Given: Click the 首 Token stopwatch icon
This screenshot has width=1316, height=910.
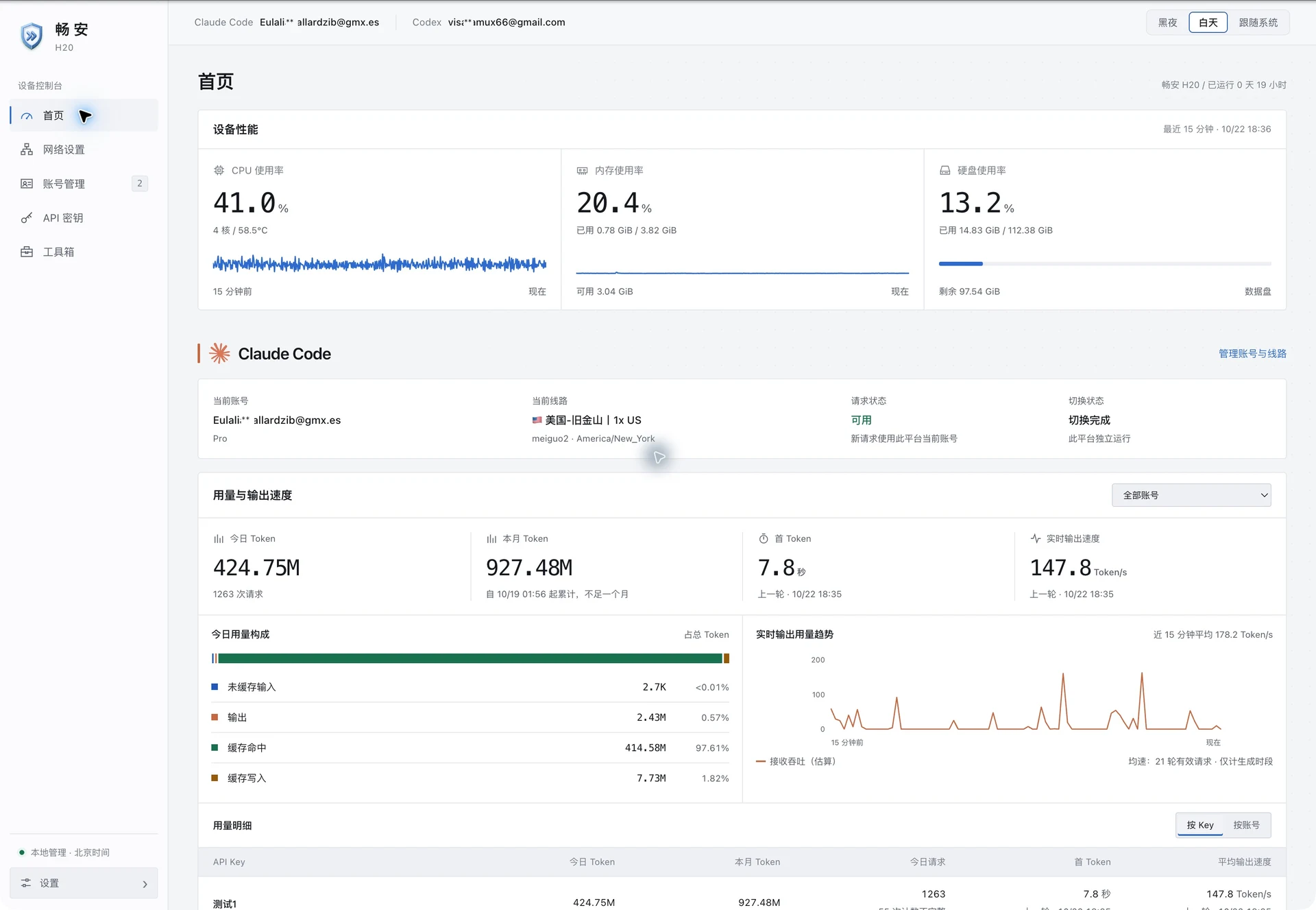Looking at the screenshot, I should tap(764, 539).
